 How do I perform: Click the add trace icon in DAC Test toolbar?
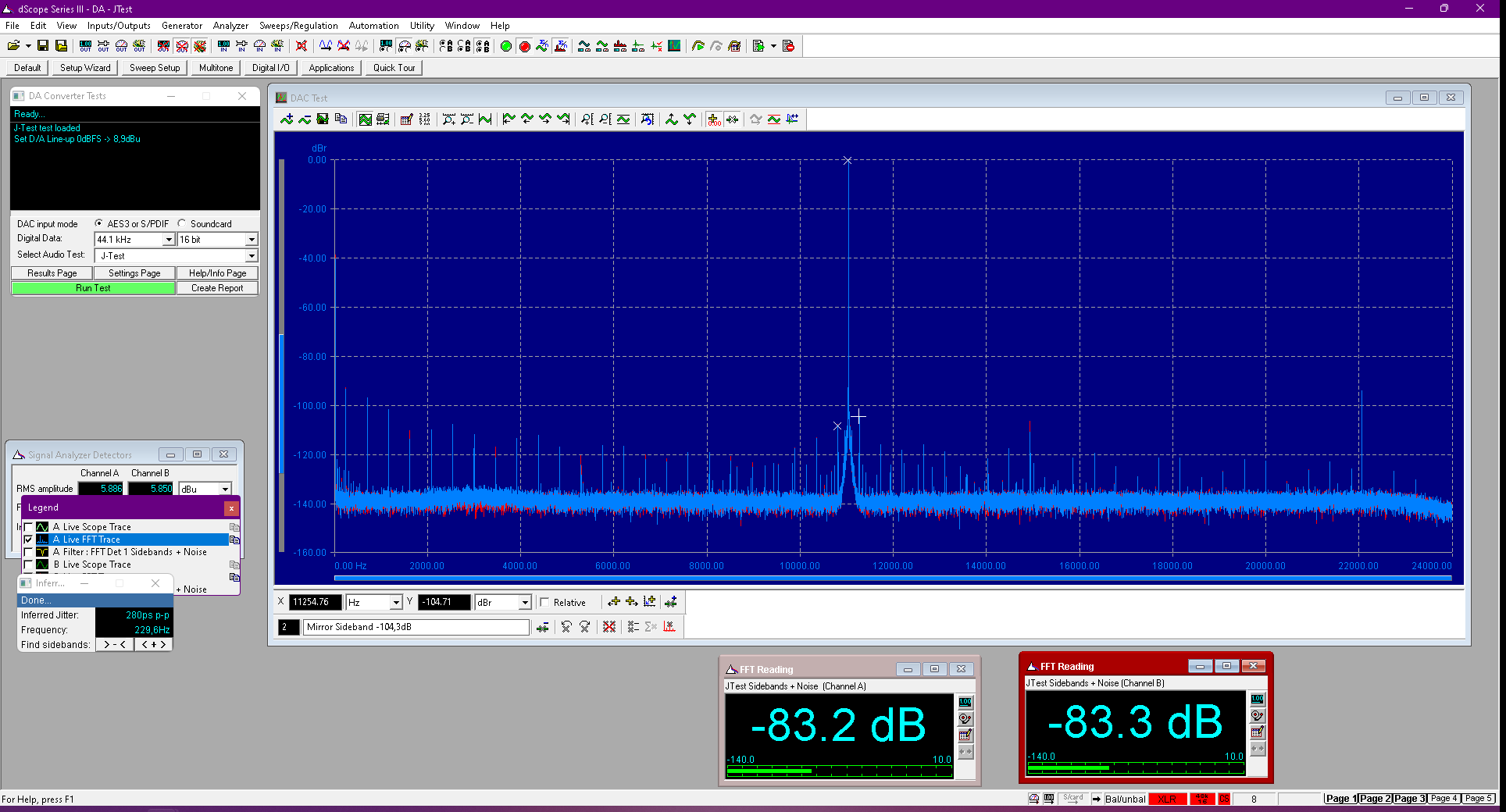pyautogui.click(x=287, y=119)
